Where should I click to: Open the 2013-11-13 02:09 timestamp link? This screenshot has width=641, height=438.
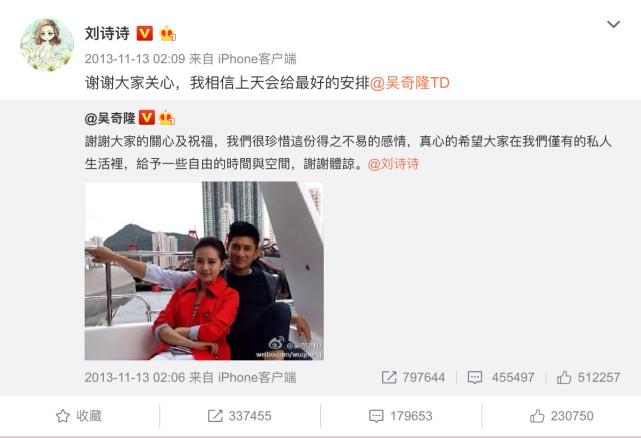pyautogui.click(x=135, y=59)
